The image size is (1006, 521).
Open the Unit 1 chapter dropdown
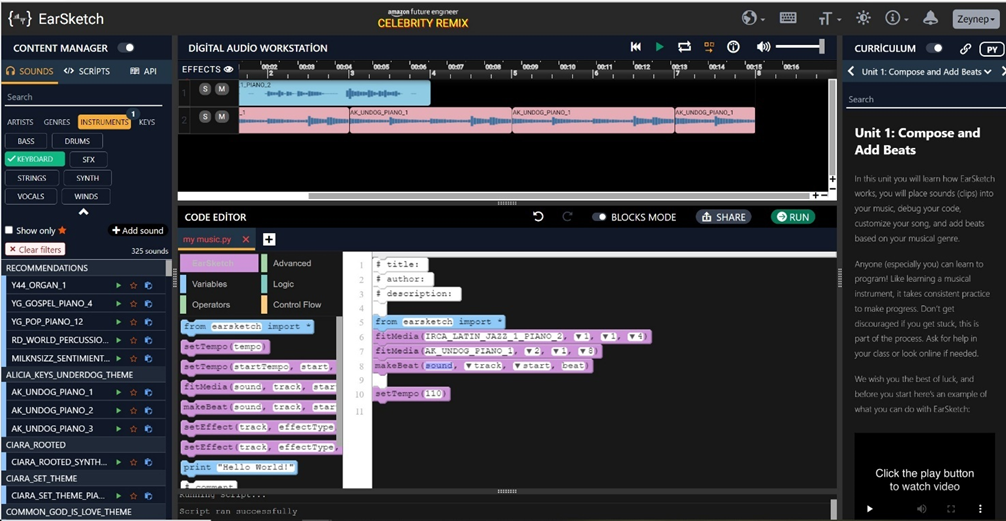[x=926, y=72]
